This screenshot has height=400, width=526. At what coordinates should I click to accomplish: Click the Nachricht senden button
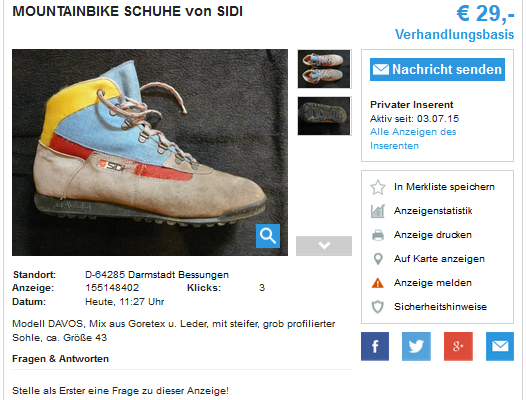tap(437, 69)
